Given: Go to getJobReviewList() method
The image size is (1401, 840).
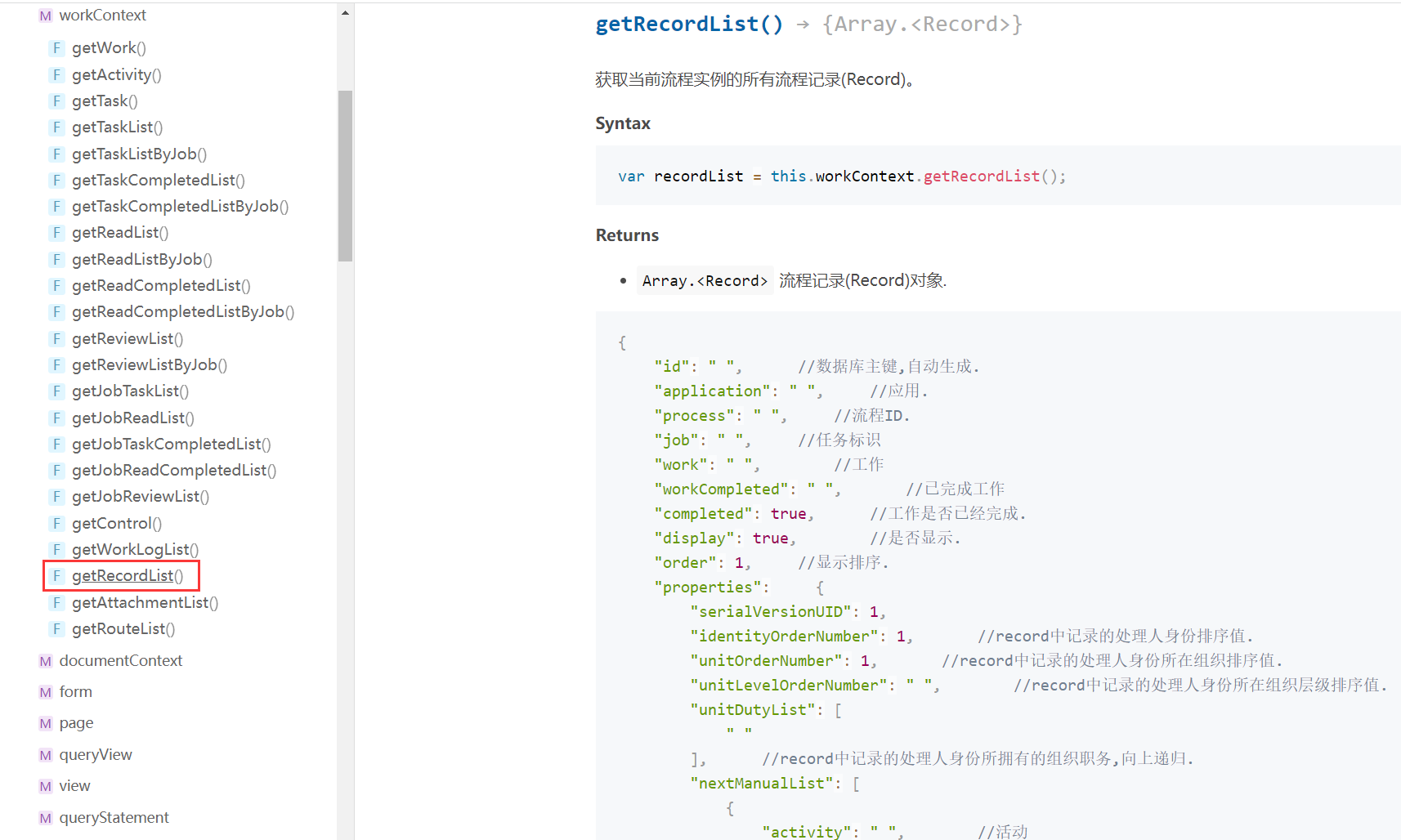Looking at the screenshot, I should coord(141,497).
